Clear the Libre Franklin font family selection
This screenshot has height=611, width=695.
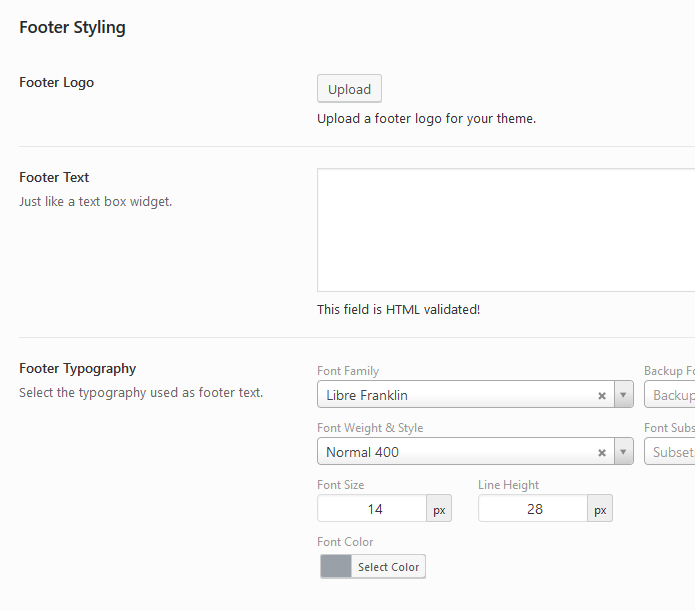tap(602, 395)
